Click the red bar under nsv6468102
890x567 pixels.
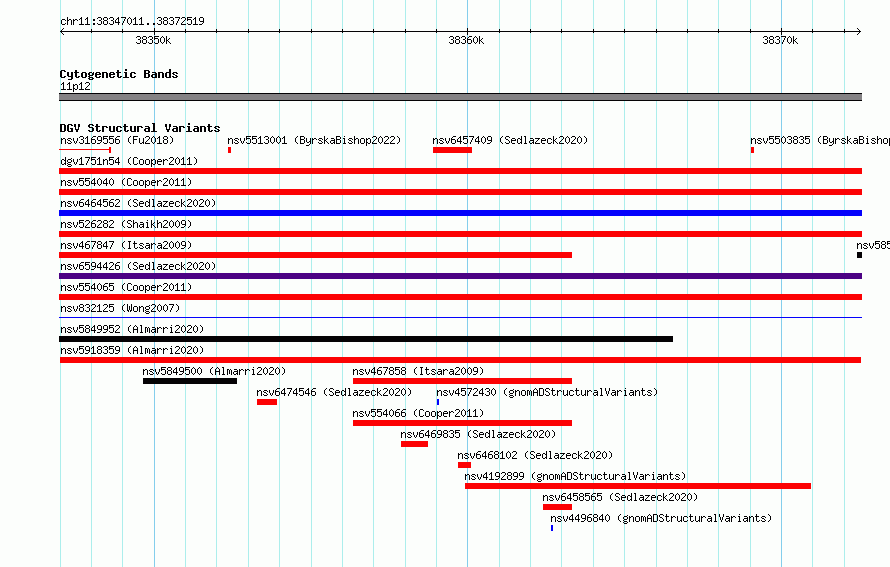(464, 465)
